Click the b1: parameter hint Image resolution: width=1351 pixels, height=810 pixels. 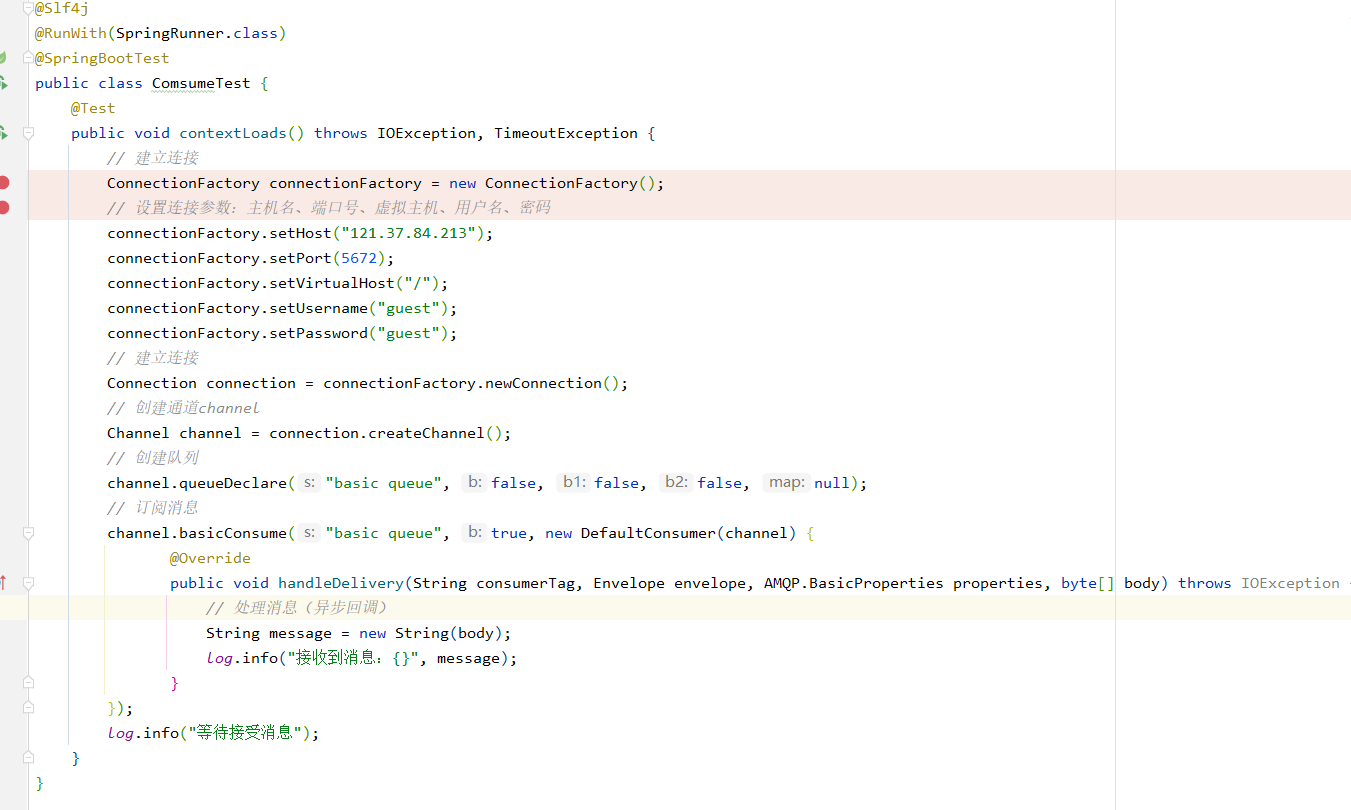573,483
